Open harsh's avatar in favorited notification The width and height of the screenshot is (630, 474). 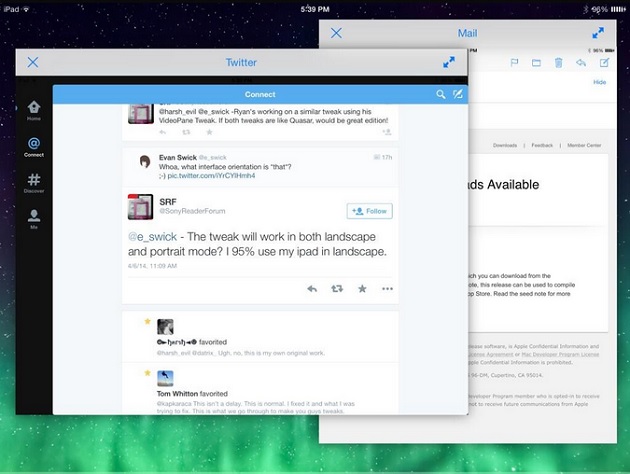pos(165,327)
